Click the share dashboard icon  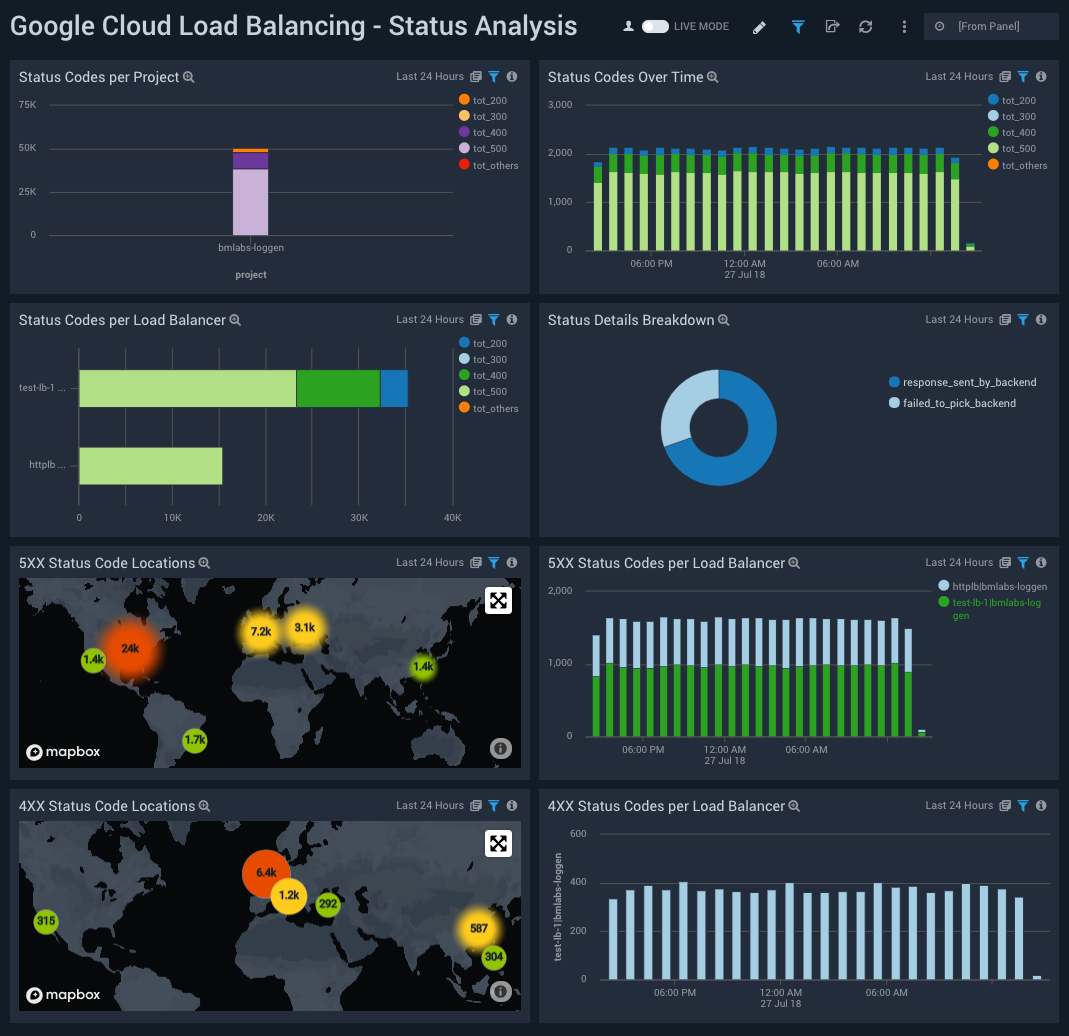coord(832,26)
